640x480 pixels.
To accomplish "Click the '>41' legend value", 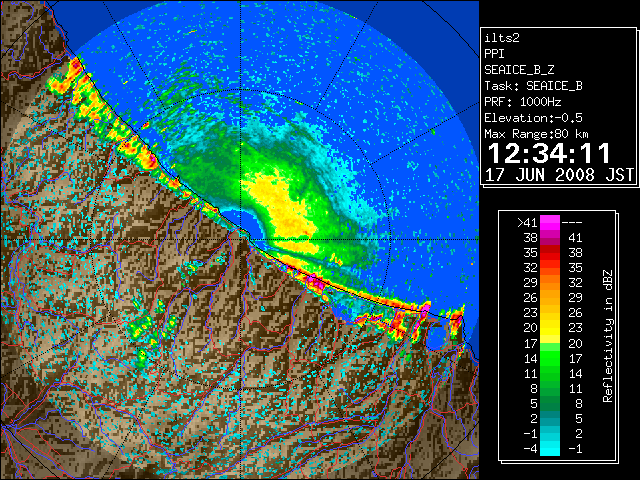I will 527,222.
